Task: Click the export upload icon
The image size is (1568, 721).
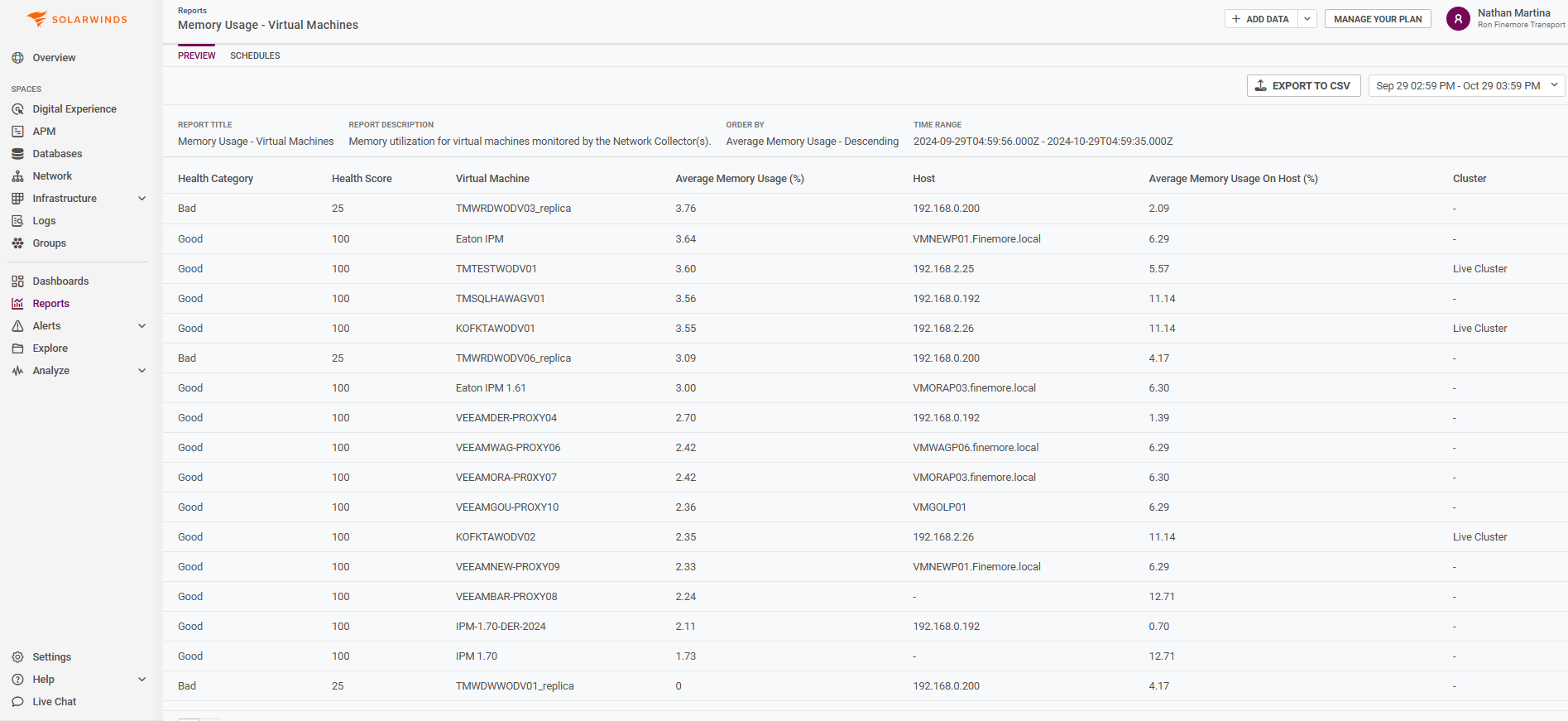Action: (1261, 85)
